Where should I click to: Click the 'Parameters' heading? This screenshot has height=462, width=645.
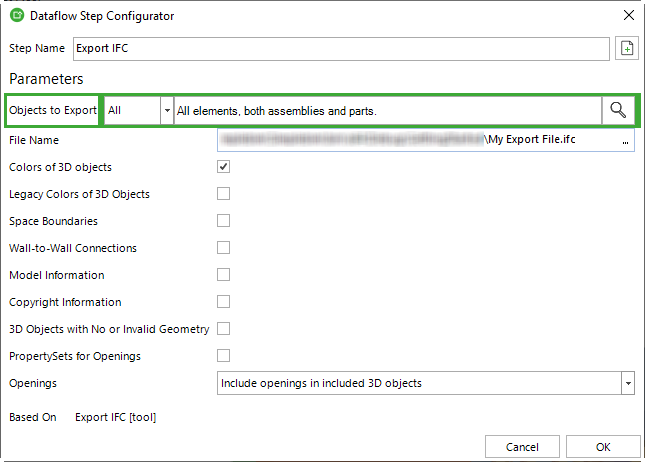[46, 79]
